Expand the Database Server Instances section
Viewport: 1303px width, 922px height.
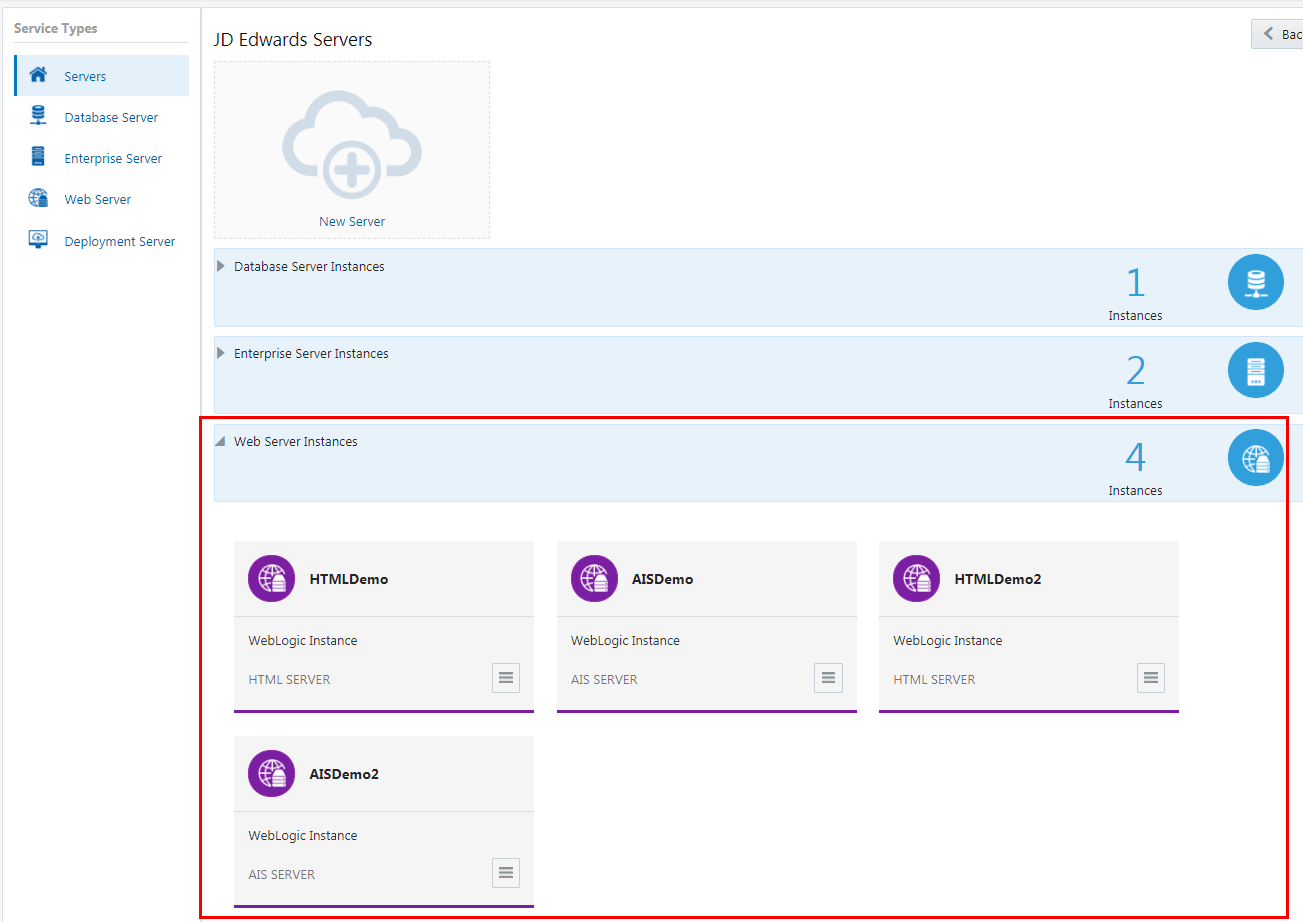[219, 266]
